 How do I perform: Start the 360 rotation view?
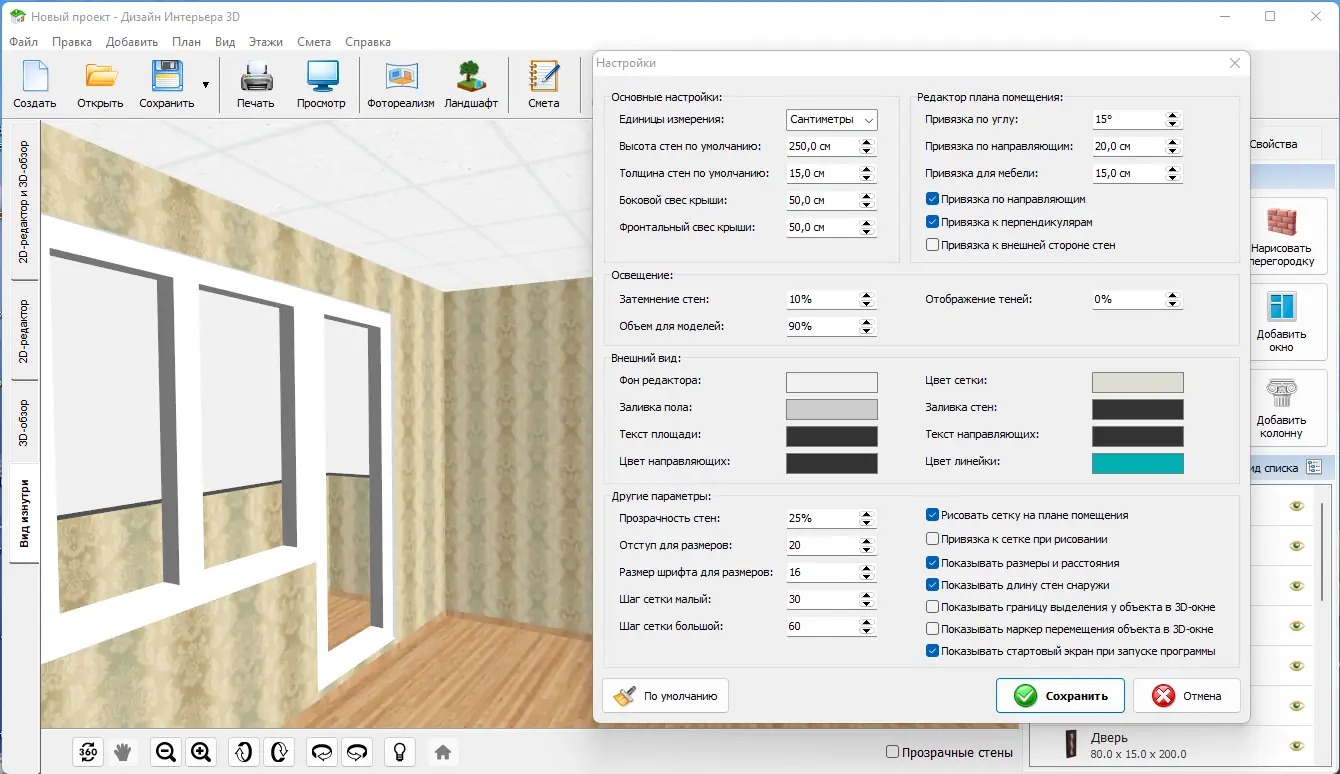pyautogui.click(x=88, y=751)
